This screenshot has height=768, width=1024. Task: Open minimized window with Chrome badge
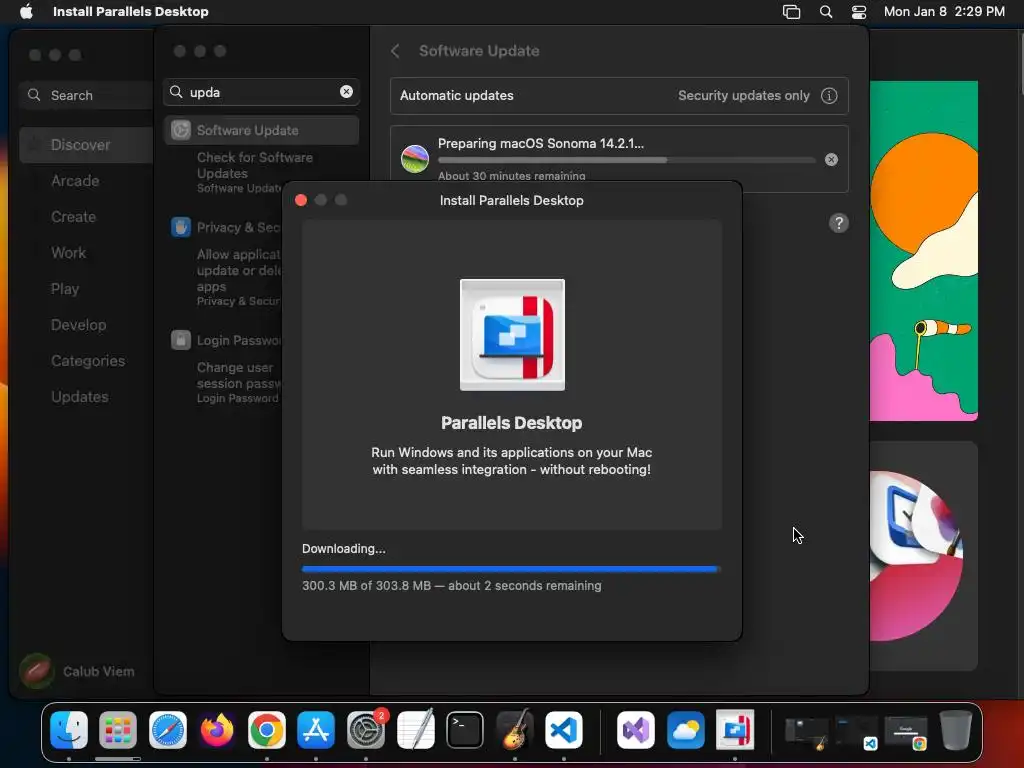coord(906,732)
